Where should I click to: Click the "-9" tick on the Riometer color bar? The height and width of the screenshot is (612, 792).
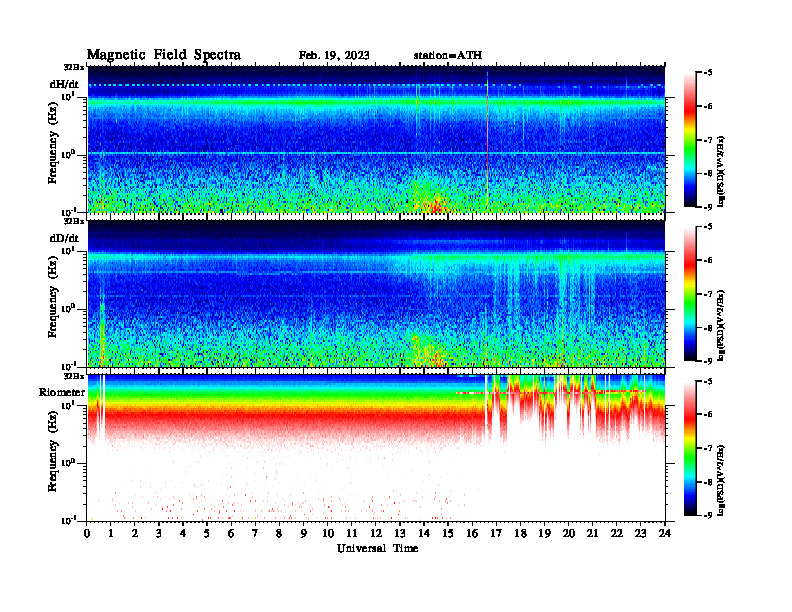tap(708, 515)
